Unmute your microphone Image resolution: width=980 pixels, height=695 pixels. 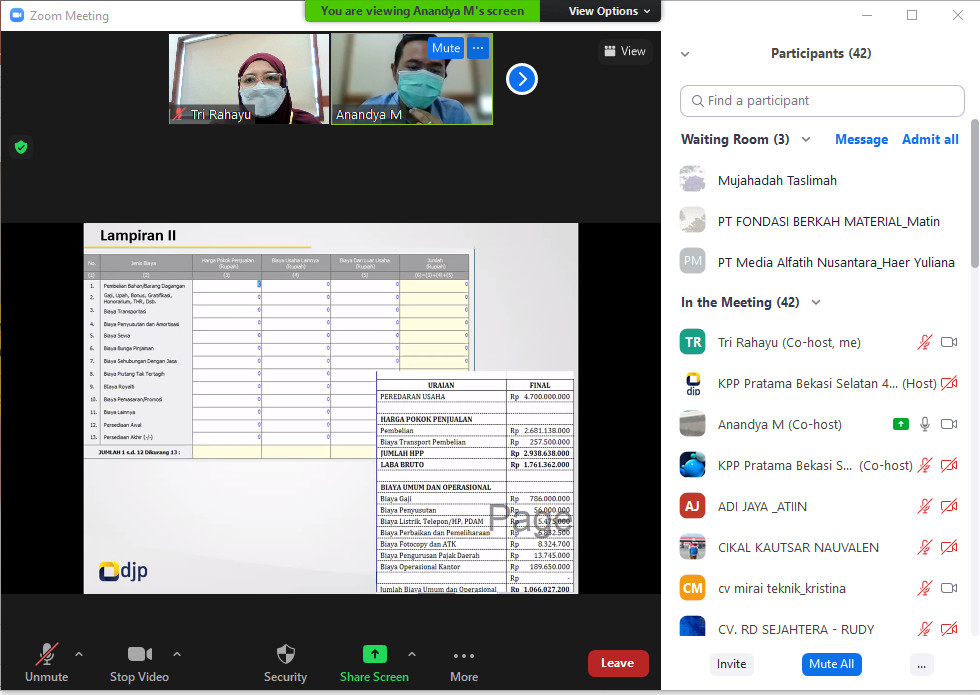tap(46, 655)
